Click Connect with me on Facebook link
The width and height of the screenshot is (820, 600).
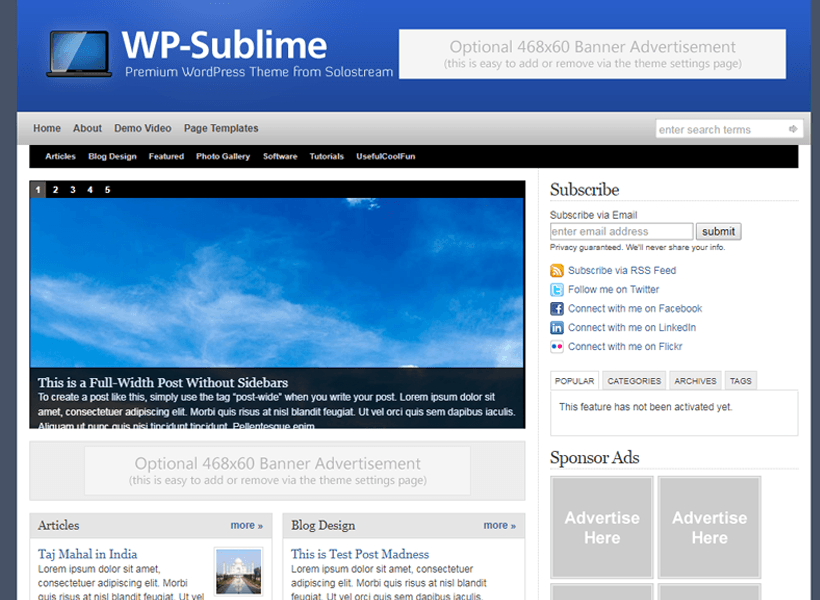635,309
